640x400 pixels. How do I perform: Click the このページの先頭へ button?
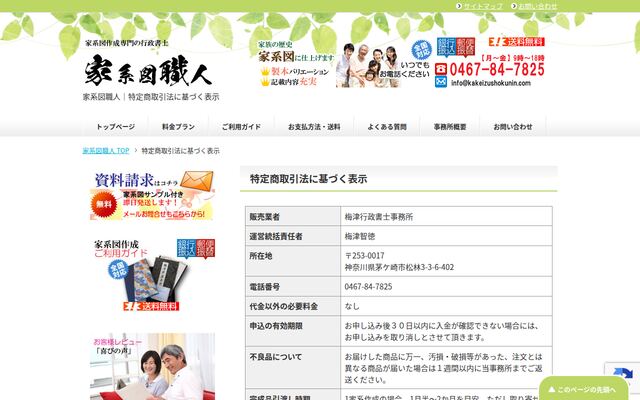click(x=583, y=389)
